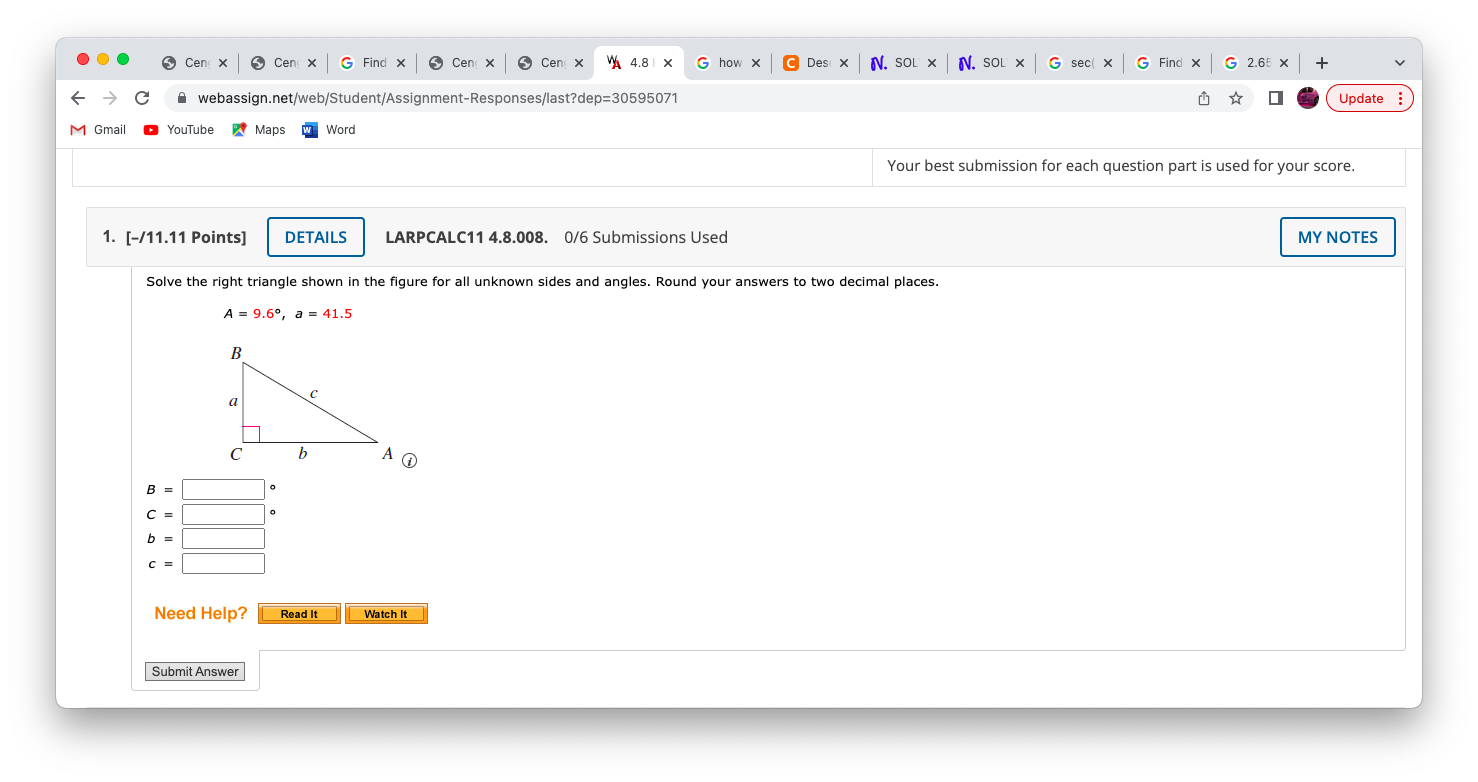The height and width of the screenshot is (782, 1478).
Task: Switch to the Desmos tab
Action: [813, 62]
